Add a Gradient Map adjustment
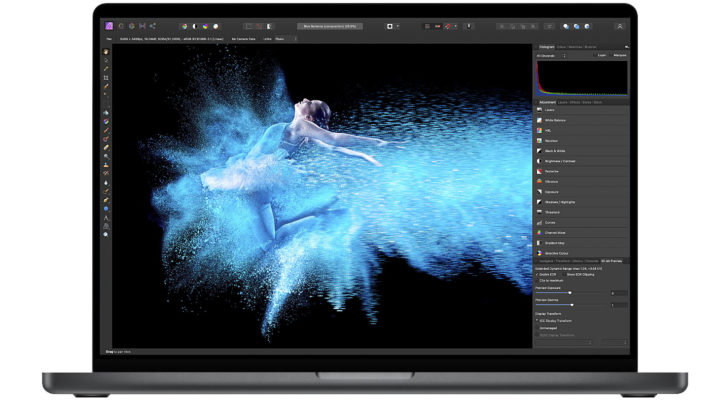720x400 pixels. click(582, 243)
